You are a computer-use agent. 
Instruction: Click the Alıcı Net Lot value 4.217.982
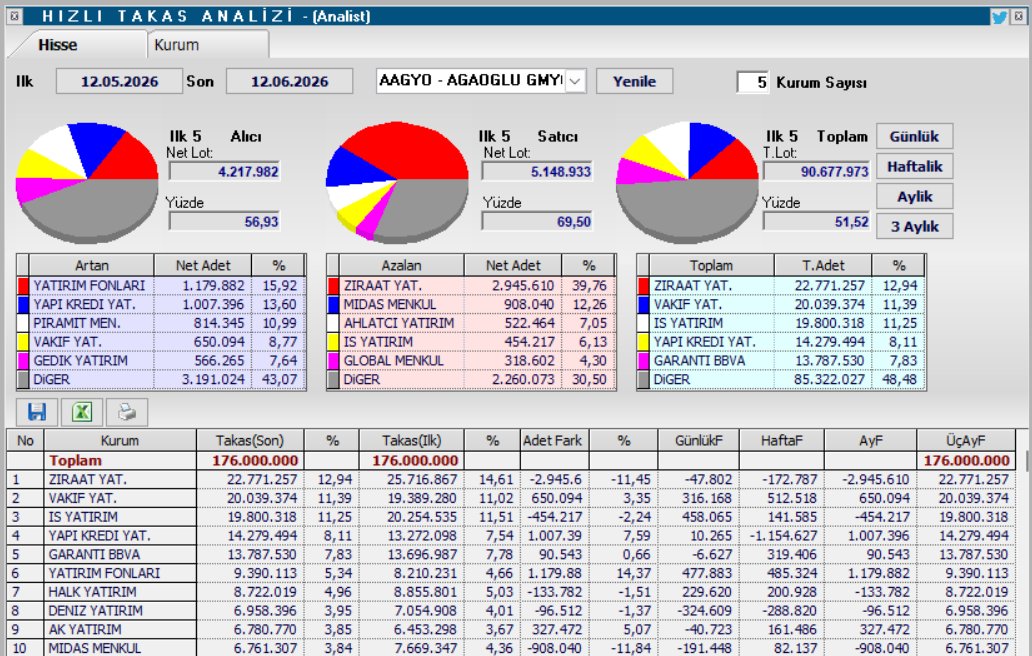pyautogui.click(x=224, y=172)
